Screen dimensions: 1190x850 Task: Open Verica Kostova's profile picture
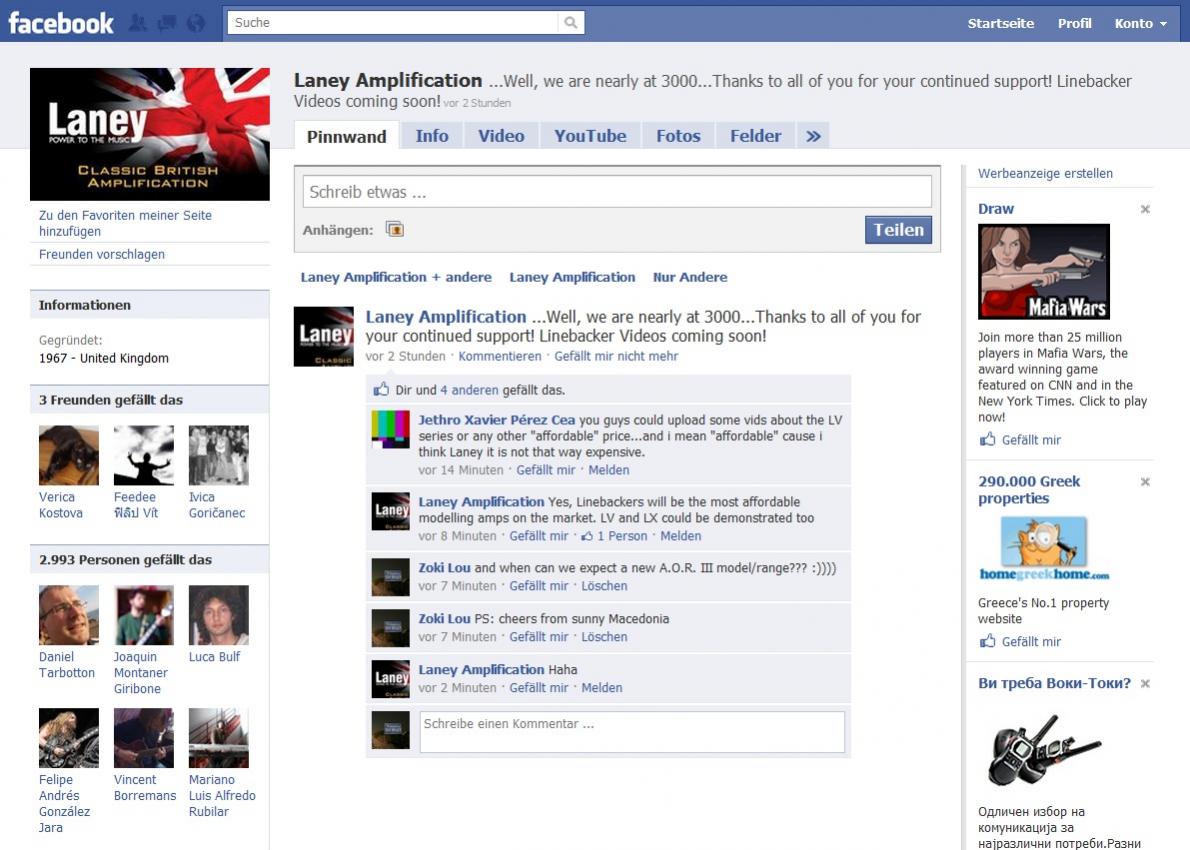pyautogui.click(x=69, y=455)
